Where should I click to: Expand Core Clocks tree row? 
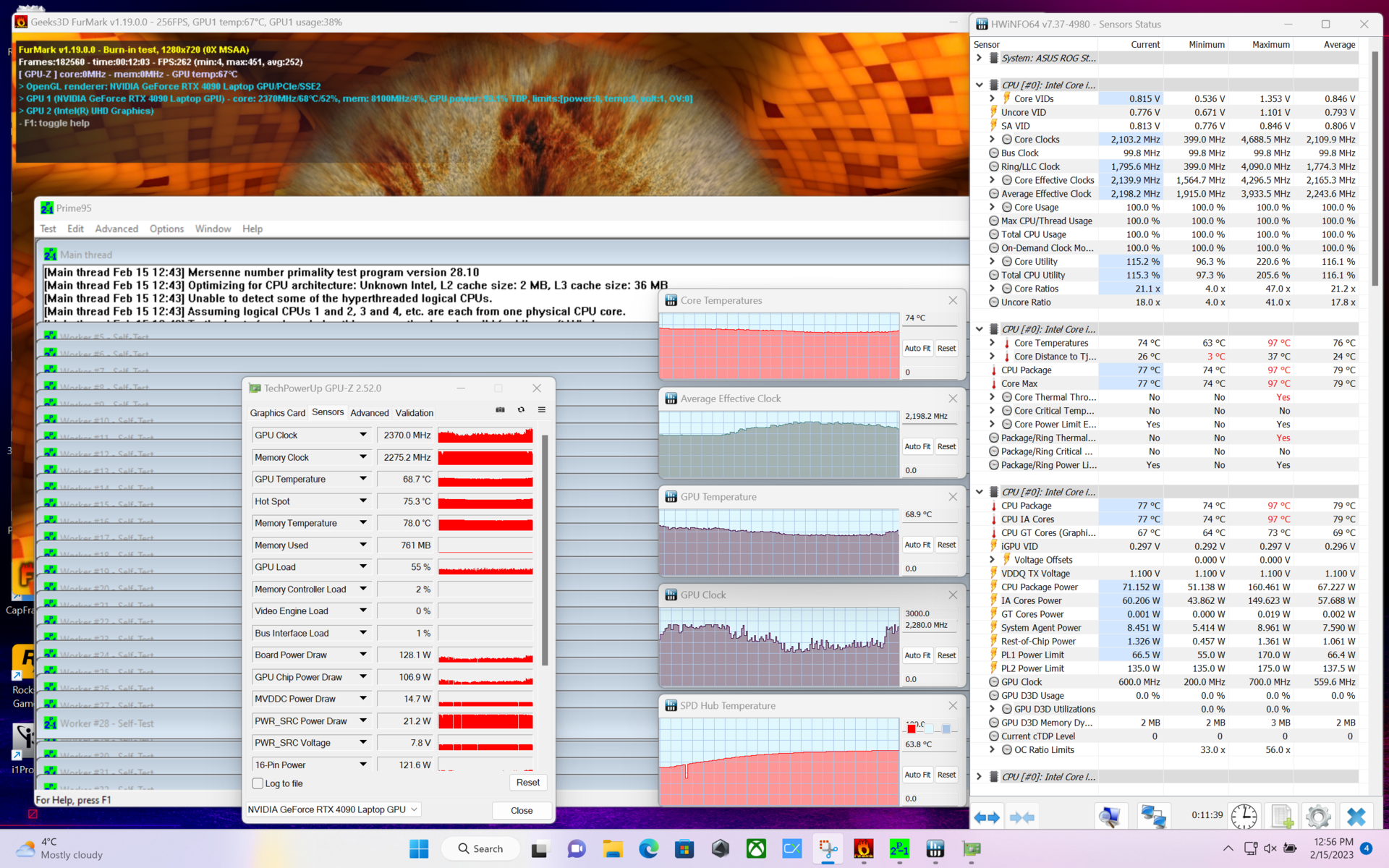(x=992, y=140)
